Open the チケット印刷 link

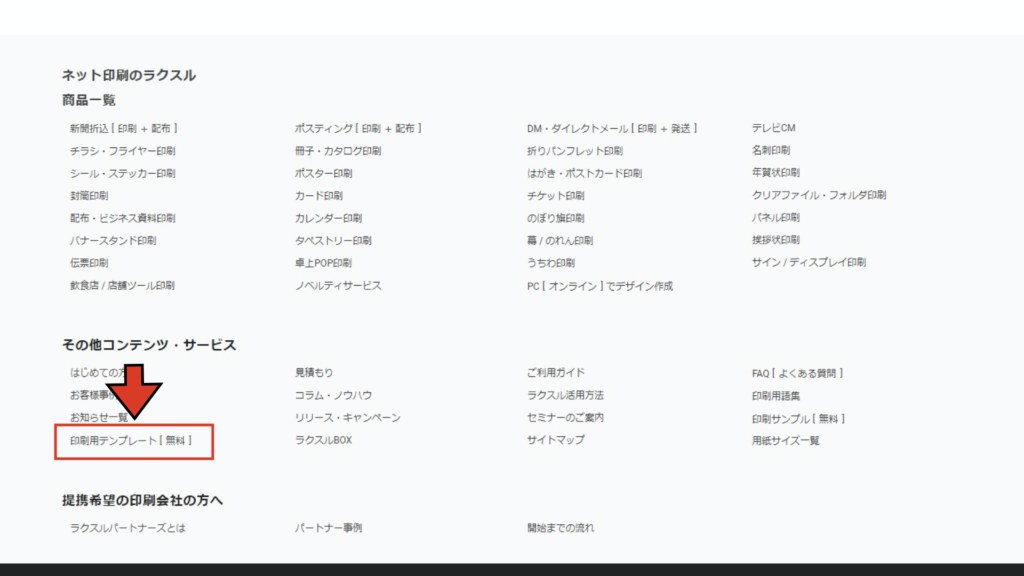coord(556,195)
